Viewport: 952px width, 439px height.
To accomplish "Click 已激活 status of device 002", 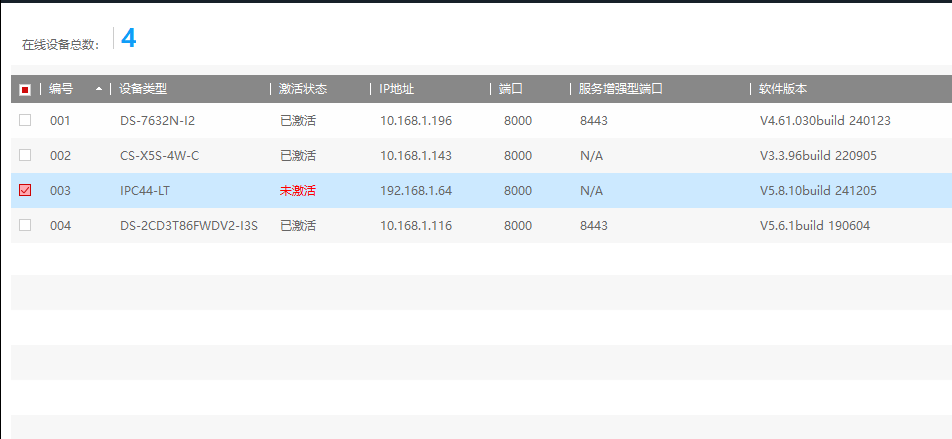I will [x=298, y=156].
